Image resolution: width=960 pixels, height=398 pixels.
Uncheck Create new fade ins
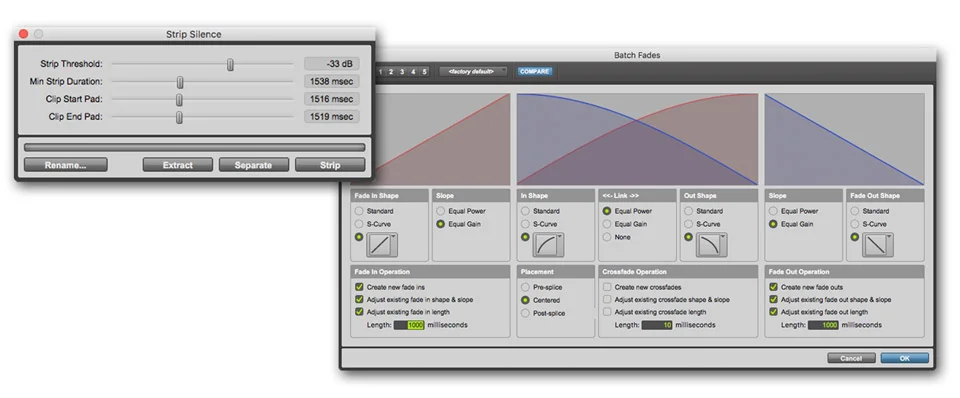click(359, 287)
